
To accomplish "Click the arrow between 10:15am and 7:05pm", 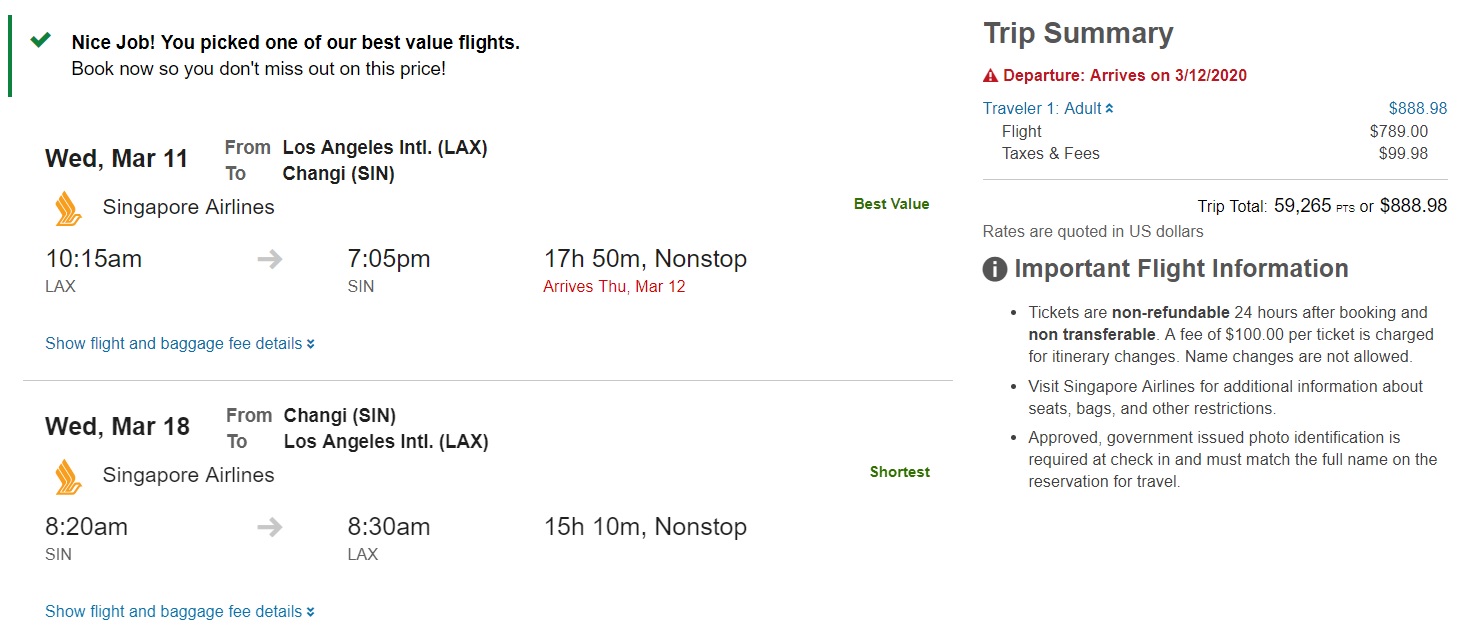I will coord(269,260).
